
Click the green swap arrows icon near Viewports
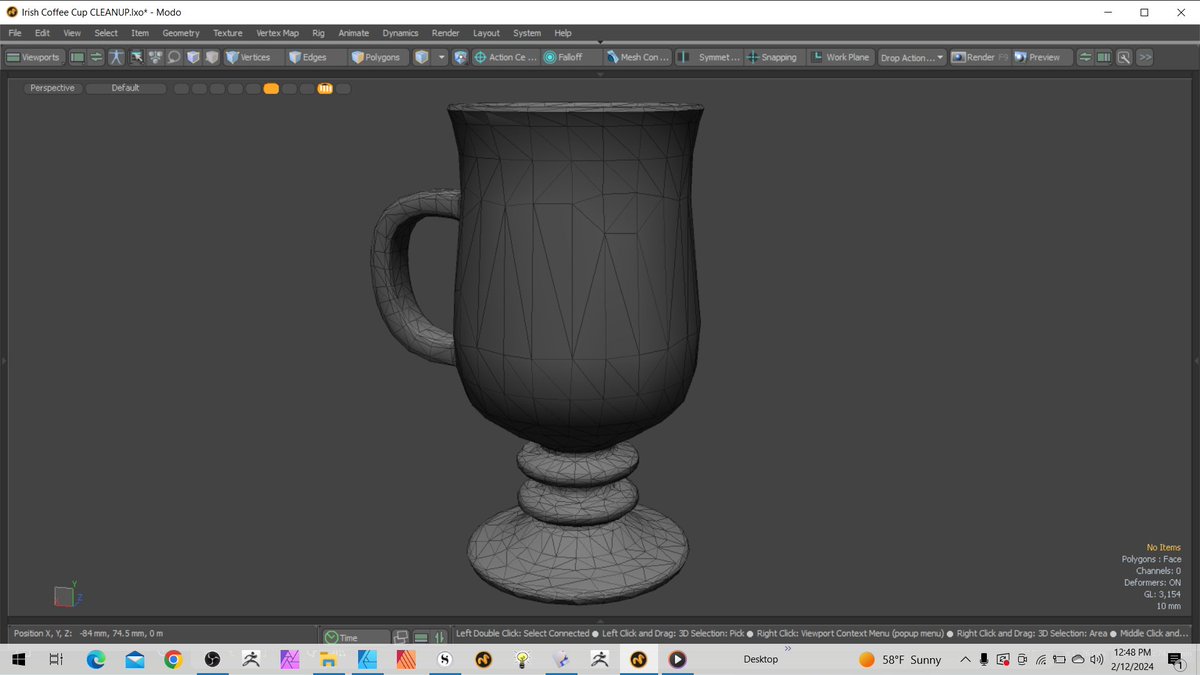coord(96,57)
